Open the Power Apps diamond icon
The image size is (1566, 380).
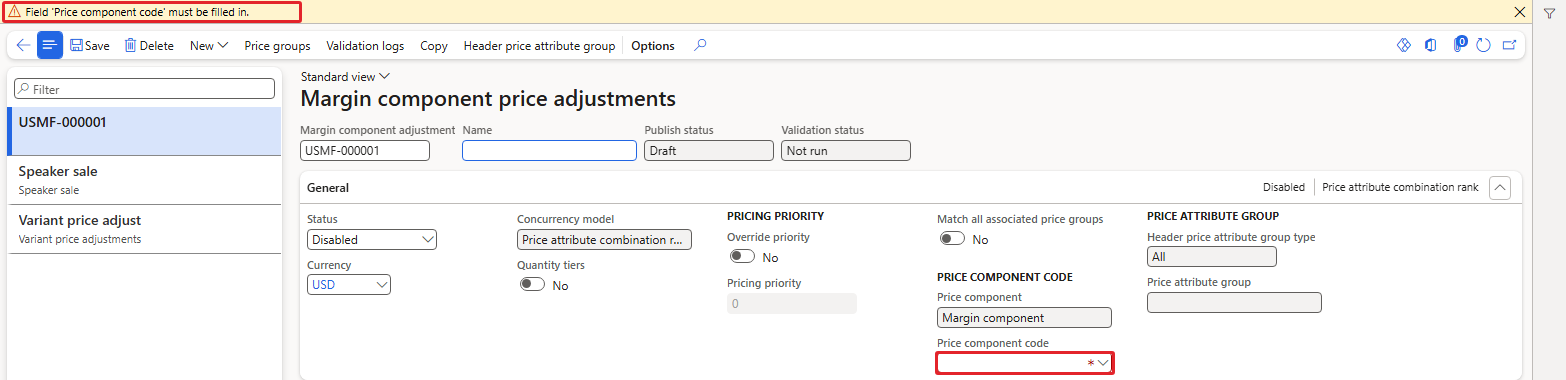(x=1403, y=45)
